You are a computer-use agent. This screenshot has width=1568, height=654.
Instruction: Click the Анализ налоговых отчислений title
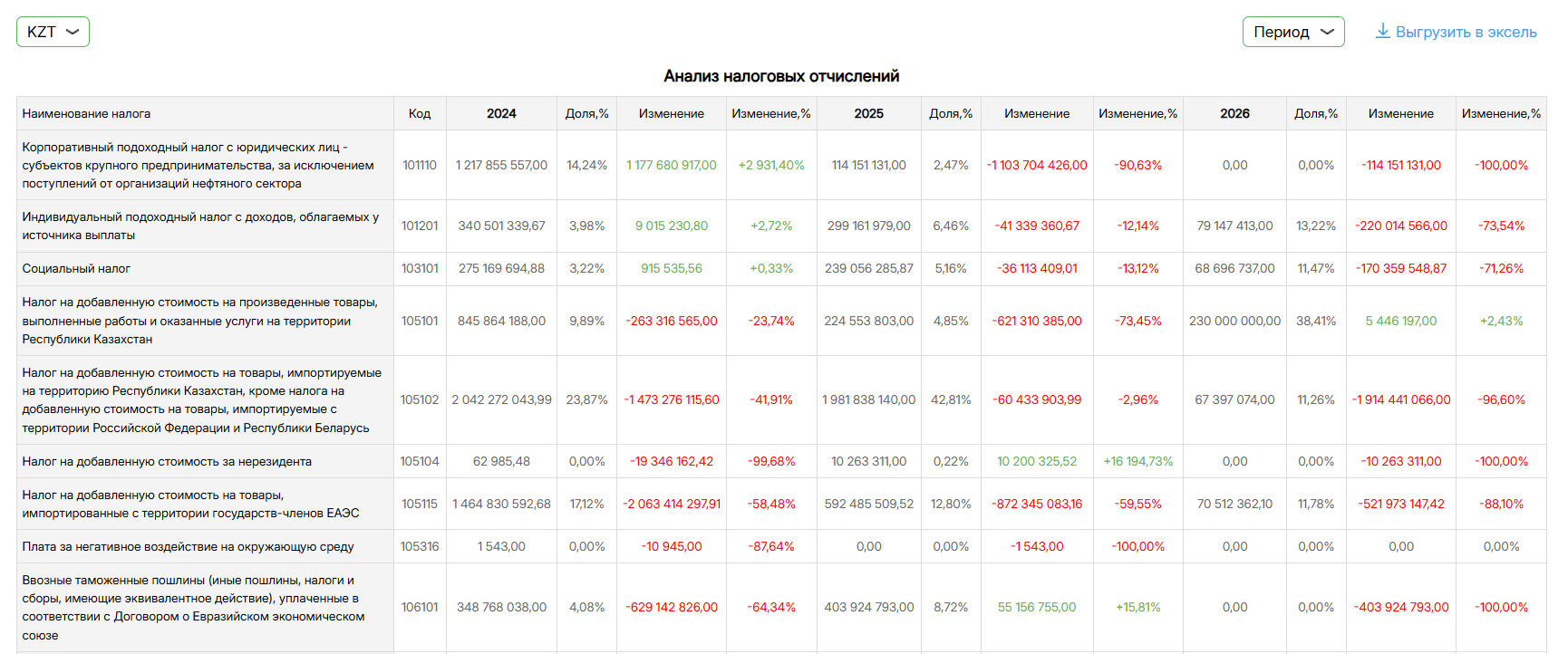pyautogui.click(x=781, y=76)
